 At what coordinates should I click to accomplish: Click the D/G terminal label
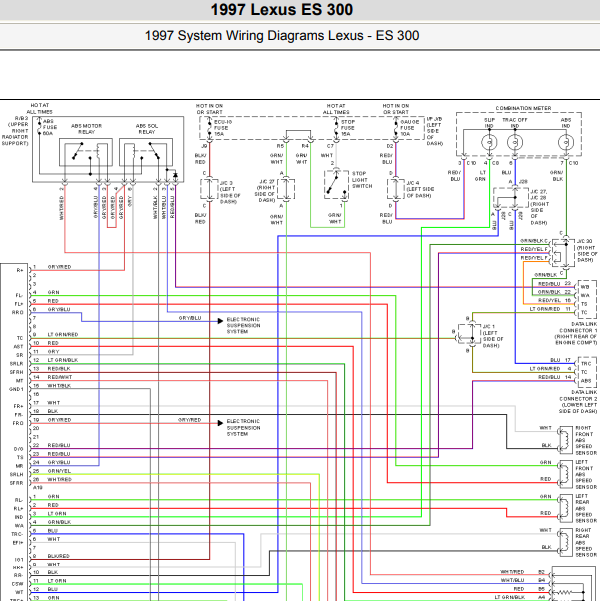click(x=18, y=449)
